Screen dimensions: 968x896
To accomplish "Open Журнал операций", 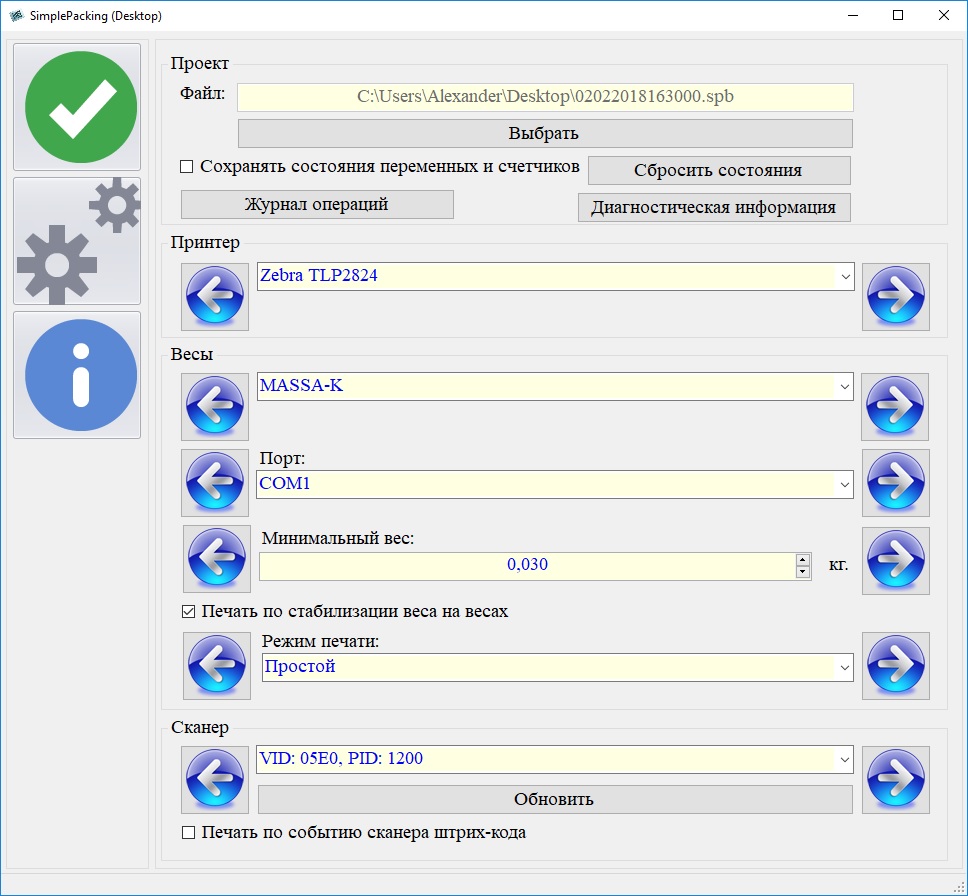I will click(x=317, y=204).
